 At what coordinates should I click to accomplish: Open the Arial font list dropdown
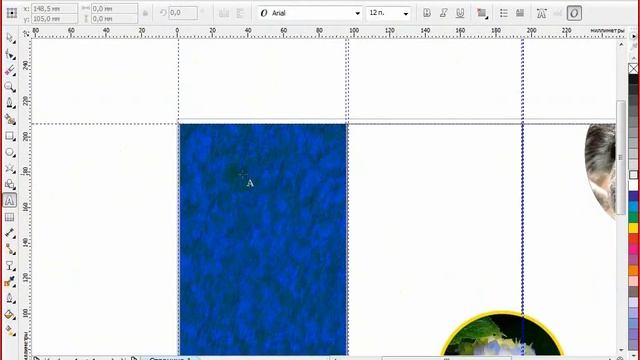[358, 13]
